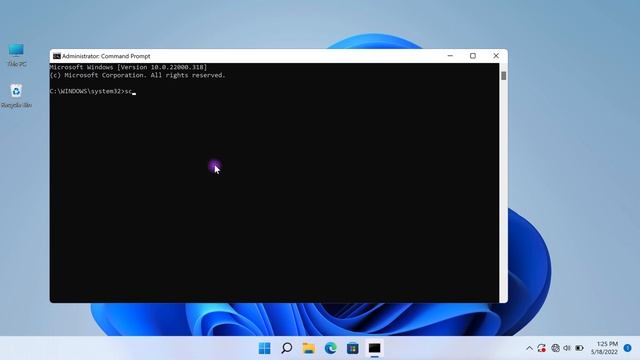Minimize the Command Prompt window
The image size is (640, 360).
(x=450, y=56)
